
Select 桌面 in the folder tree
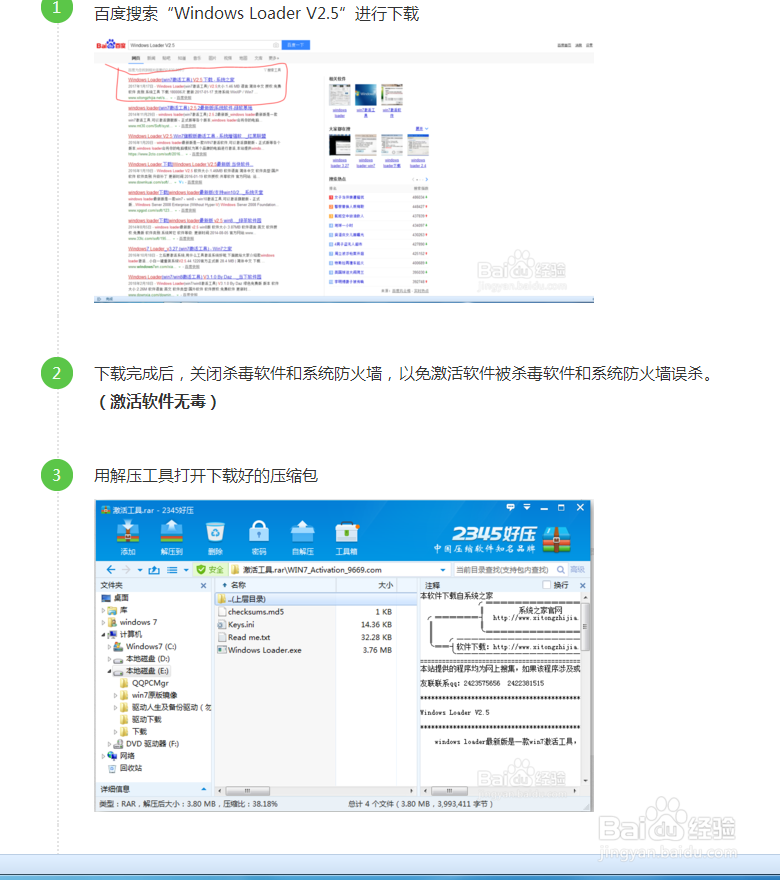(x=115, y=598)
